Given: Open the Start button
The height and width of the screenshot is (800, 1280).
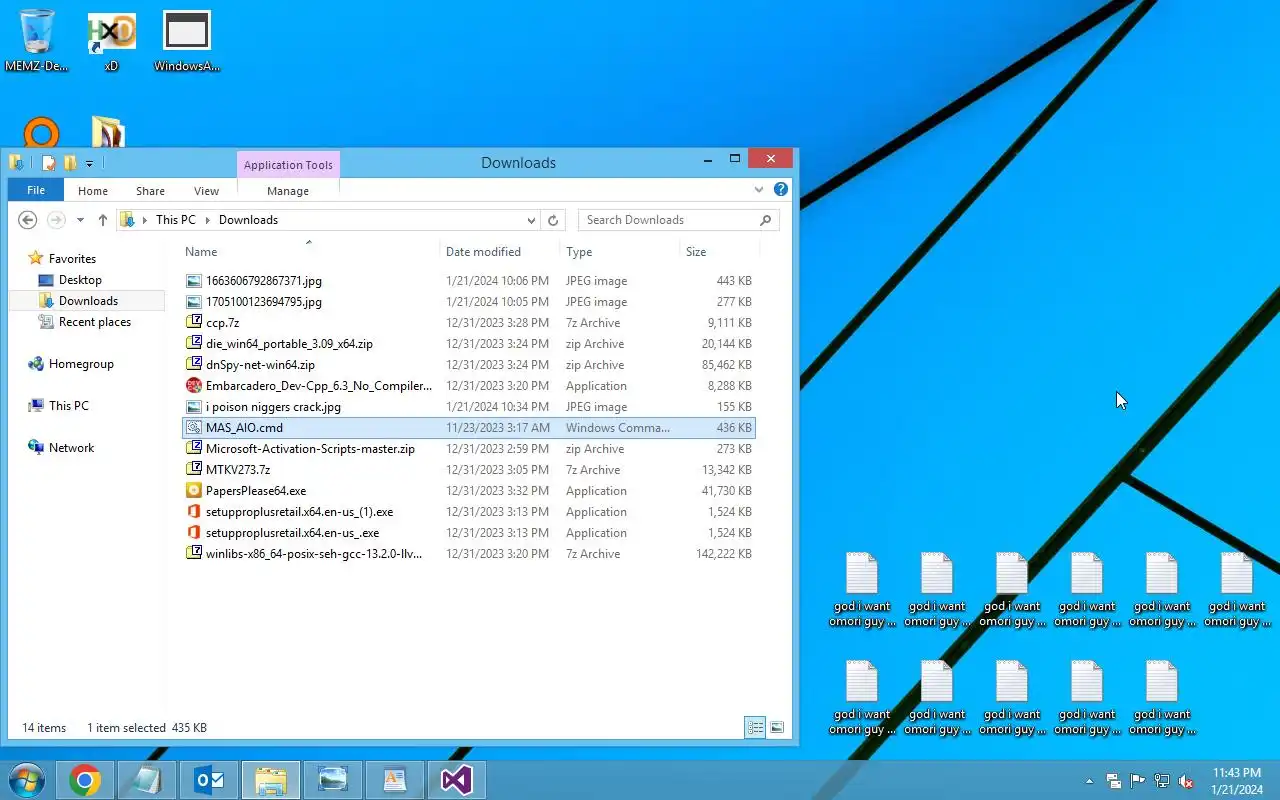Looking at the screenshot, I should point(26,780).
